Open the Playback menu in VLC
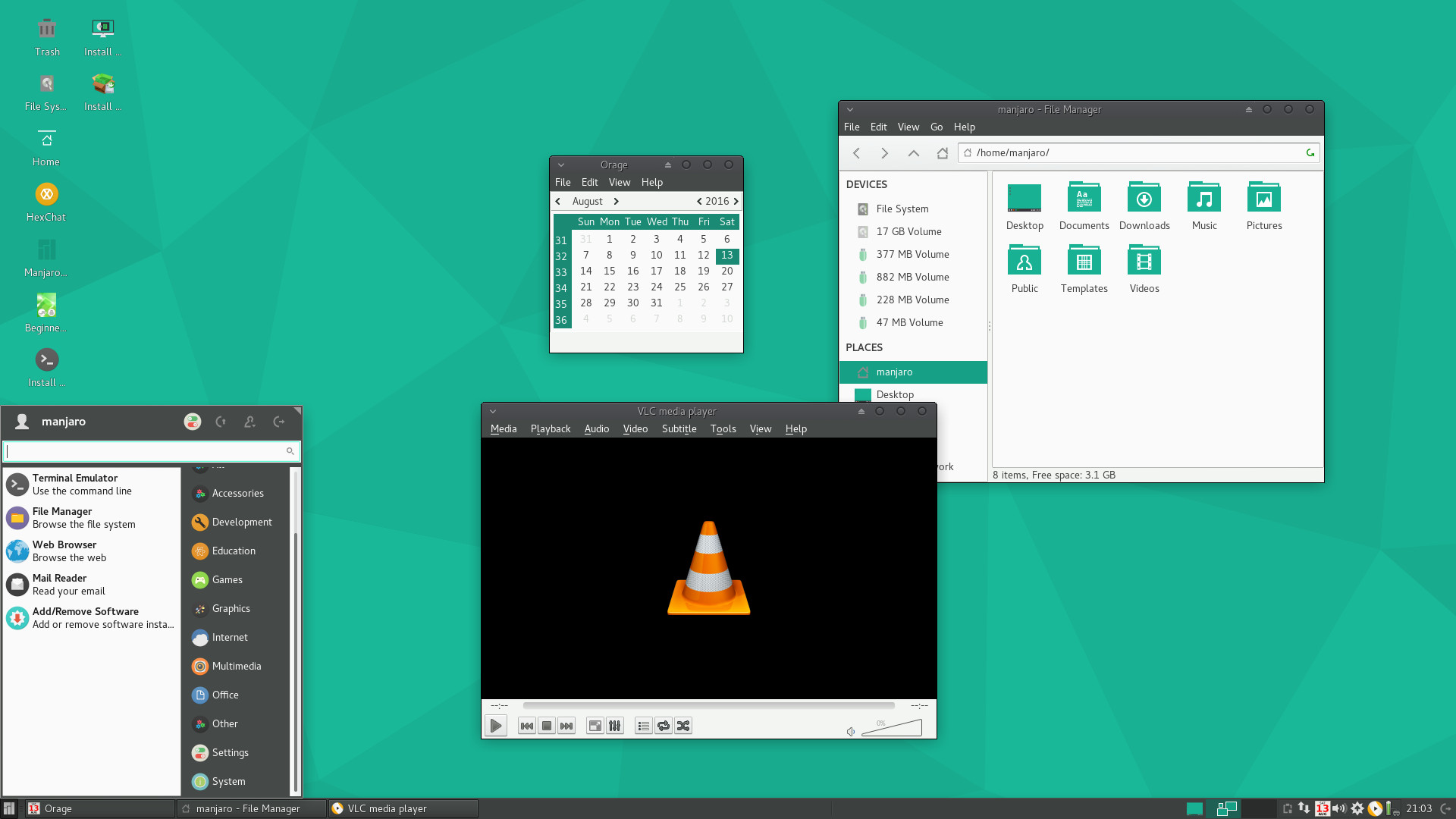This screenshot has width=1456, height=819. (550, 429)
